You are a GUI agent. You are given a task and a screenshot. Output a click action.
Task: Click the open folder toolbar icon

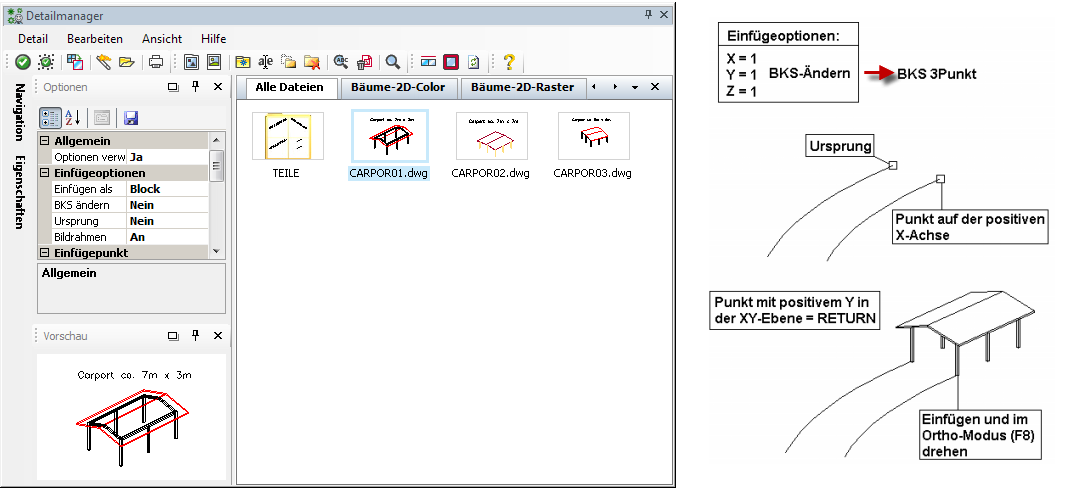126,62
